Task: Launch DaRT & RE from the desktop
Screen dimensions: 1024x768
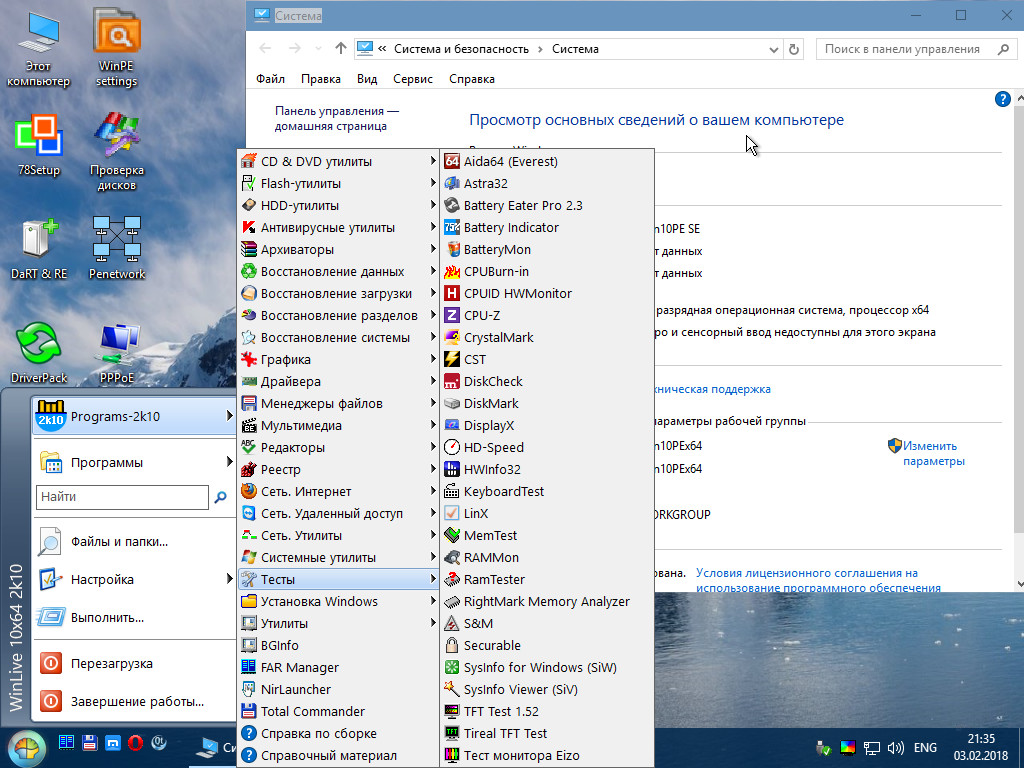Action: coord(39,245)
